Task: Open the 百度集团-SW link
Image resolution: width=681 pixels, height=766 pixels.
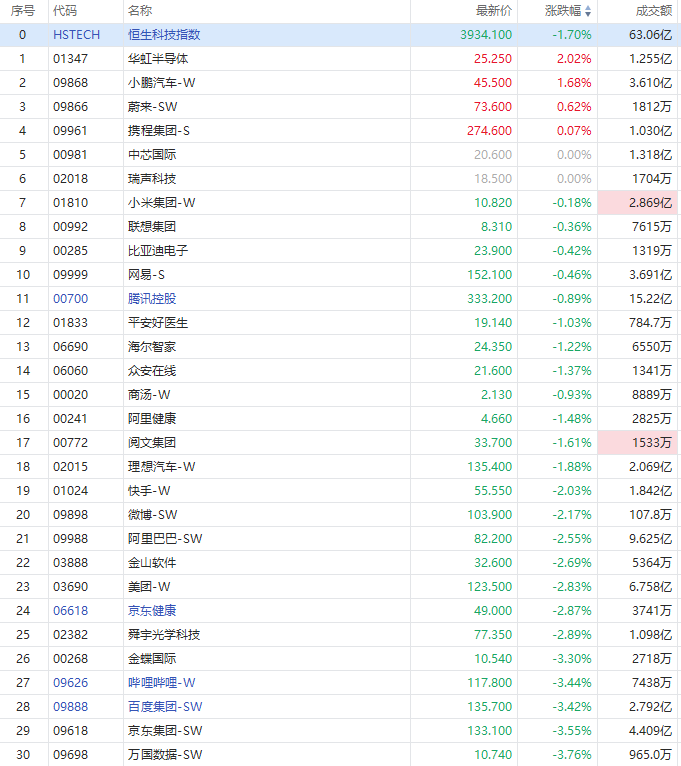Action: [165, 706]
